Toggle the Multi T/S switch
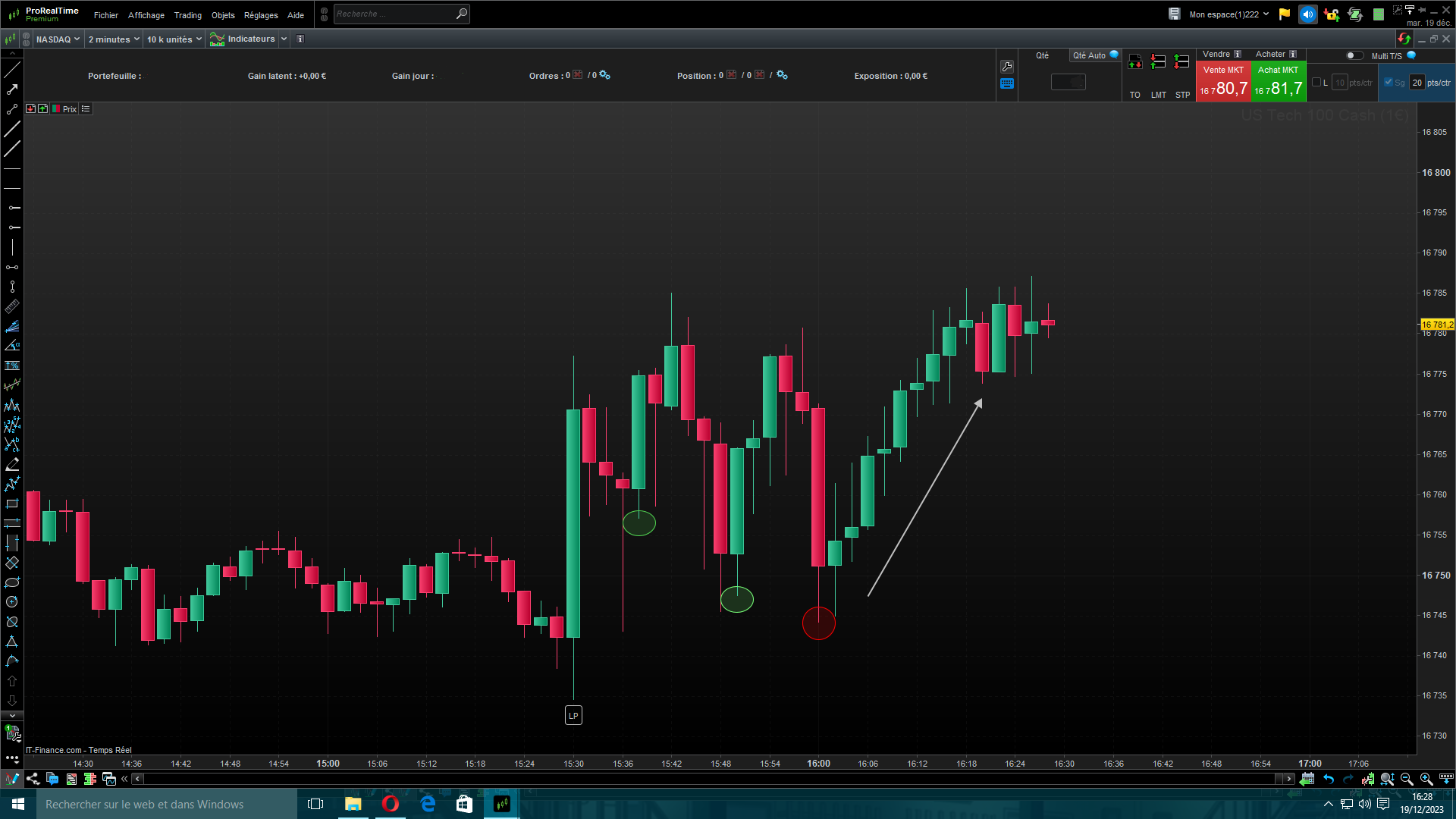 tap(1354, 55)
